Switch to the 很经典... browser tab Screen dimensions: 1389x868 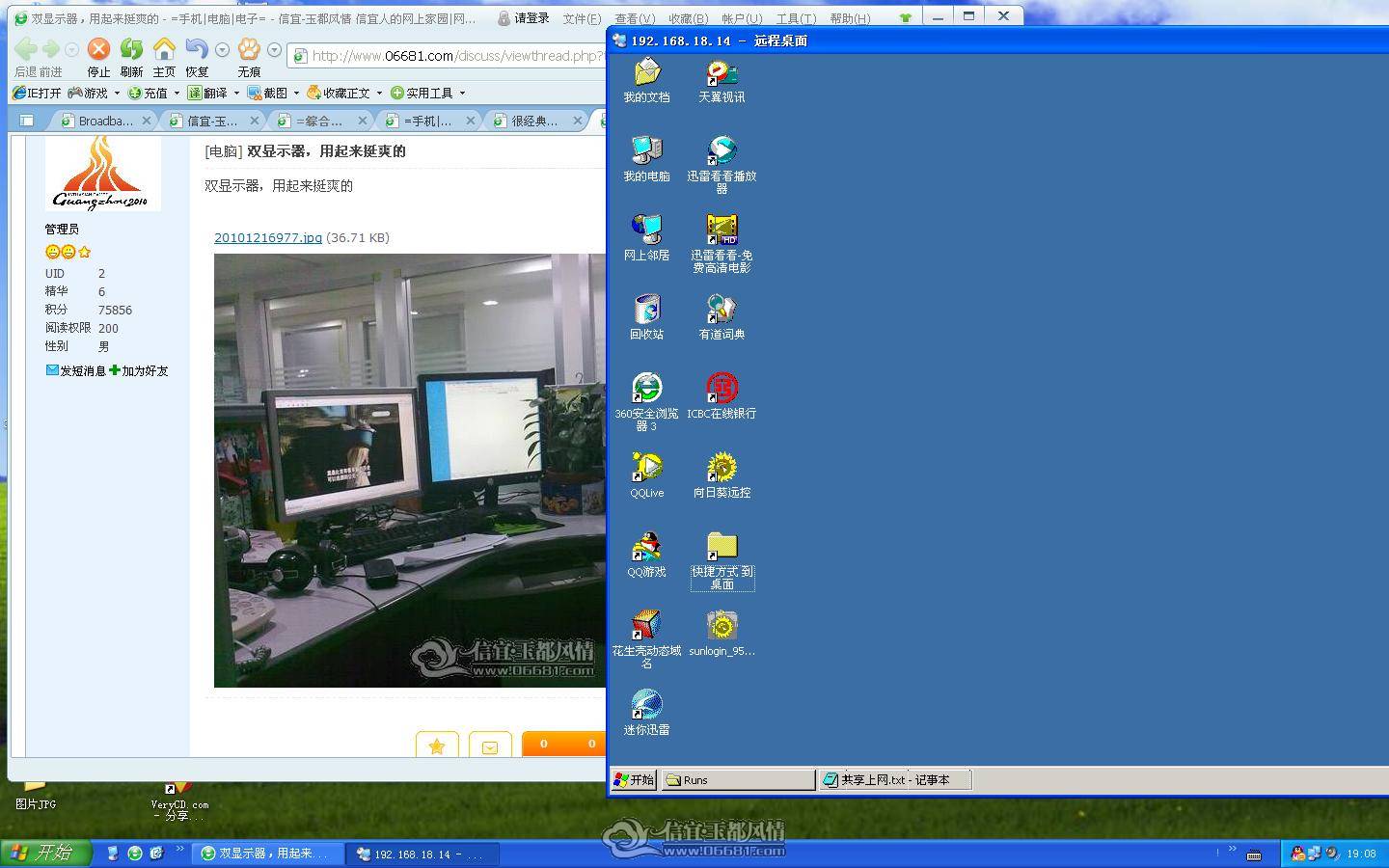[535, 121]
